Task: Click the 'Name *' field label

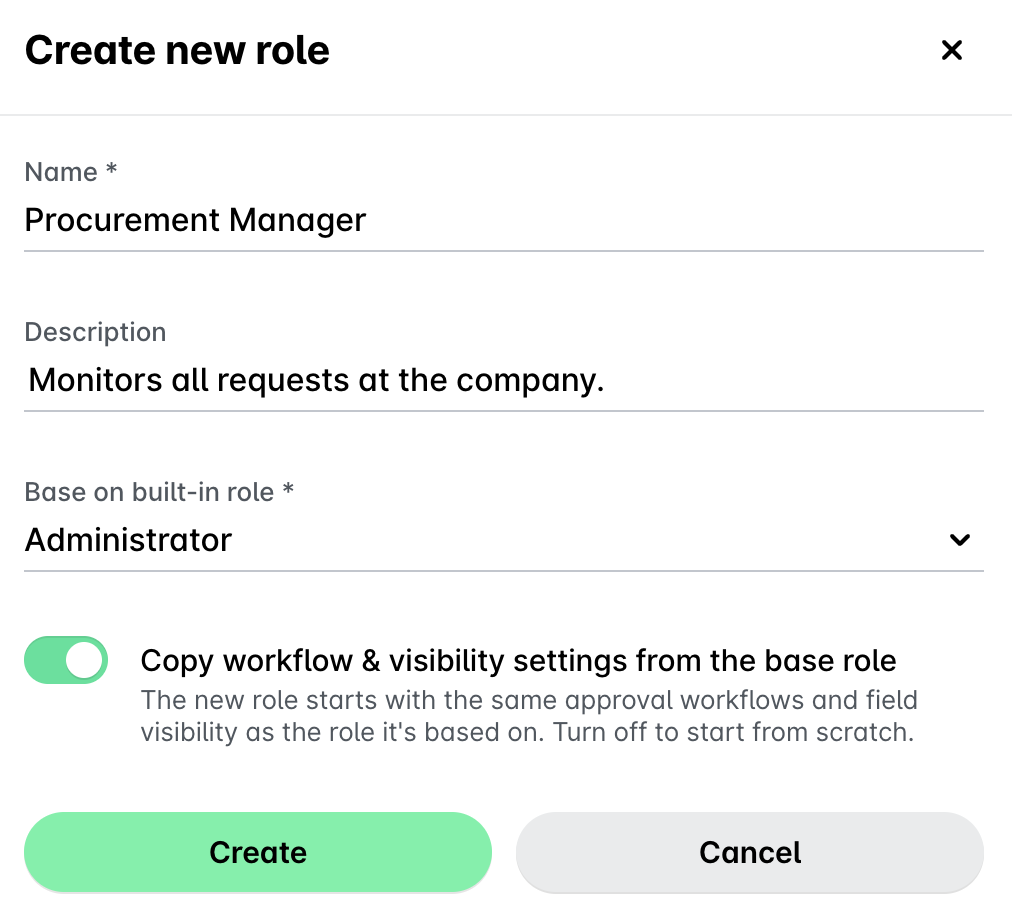Action: click(x=71, y=172)
